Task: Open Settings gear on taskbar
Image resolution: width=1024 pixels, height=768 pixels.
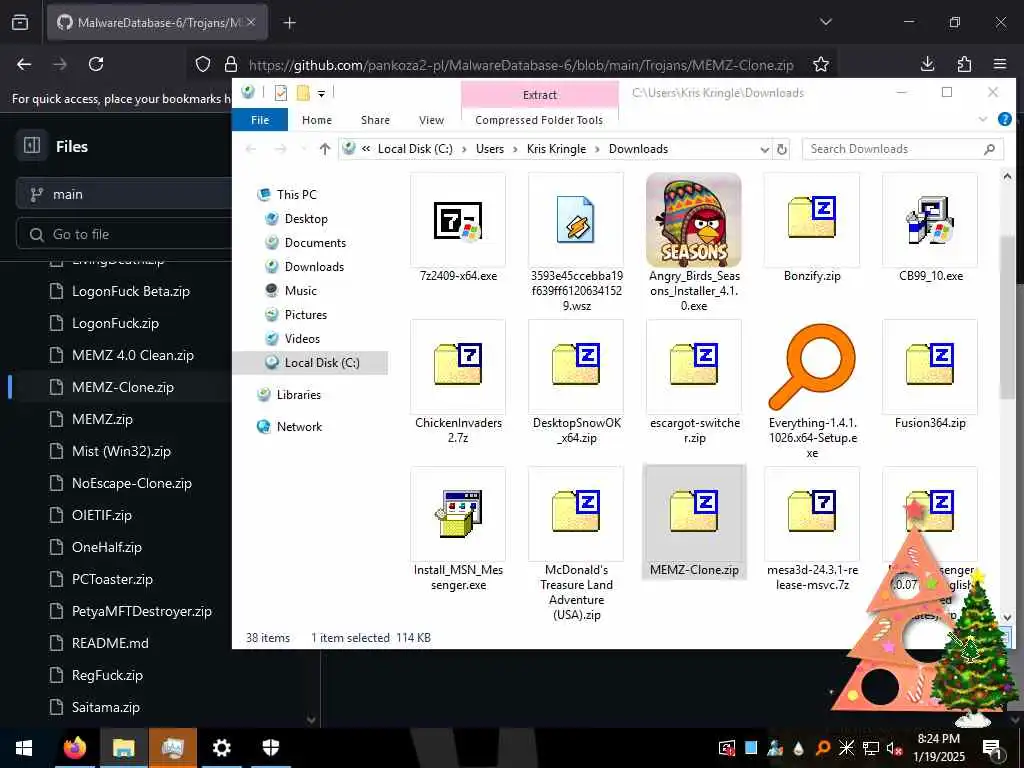Action: click(221, 748)
